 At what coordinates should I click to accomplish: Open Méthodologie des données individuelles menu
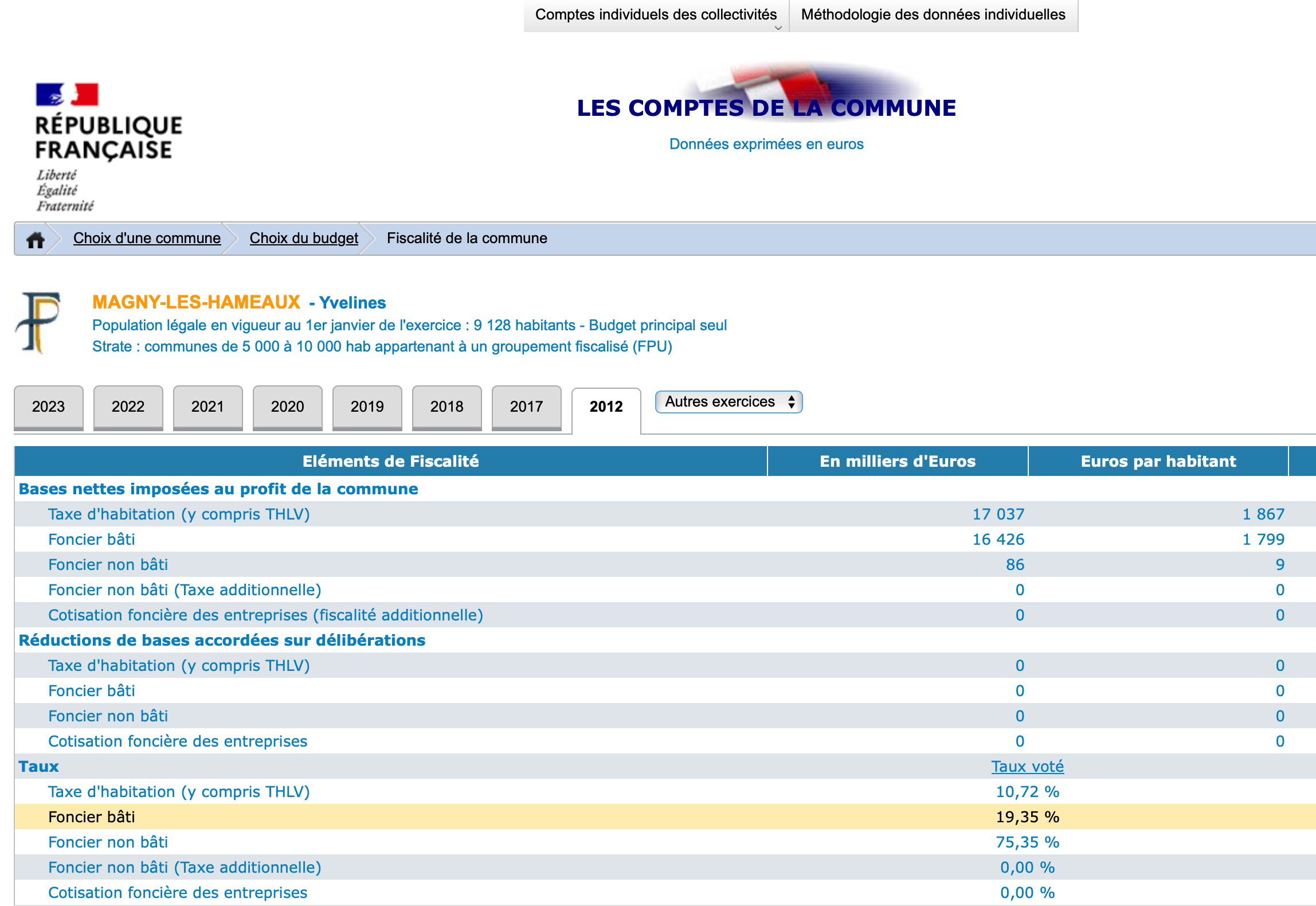pyautogui.click(x=933, y=15)
